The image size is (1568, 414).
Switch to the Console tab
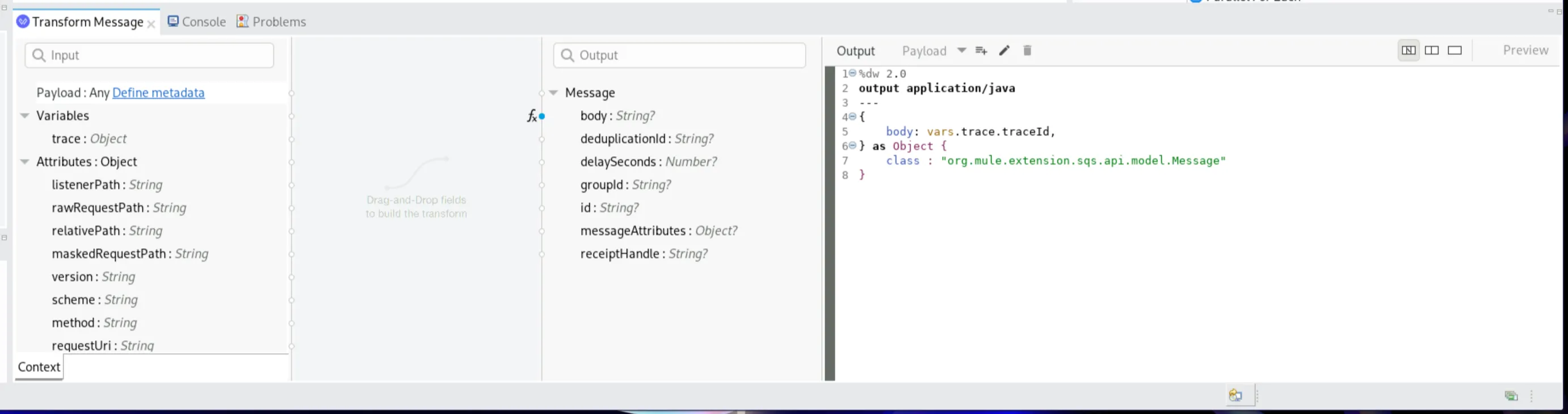(x=196, y=22)
